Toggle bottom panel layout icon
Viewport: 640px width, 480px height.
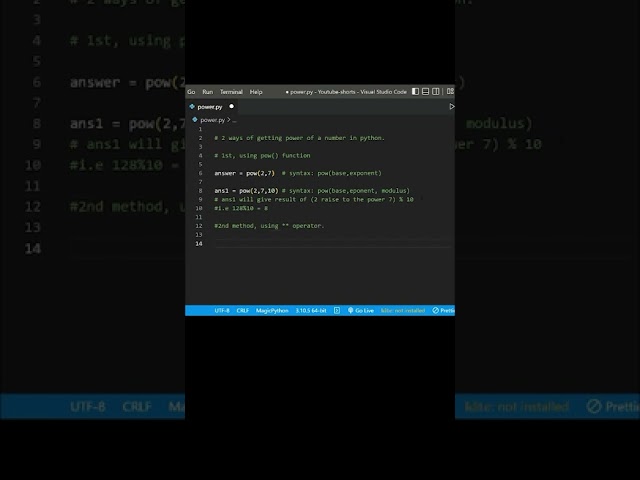425,91
